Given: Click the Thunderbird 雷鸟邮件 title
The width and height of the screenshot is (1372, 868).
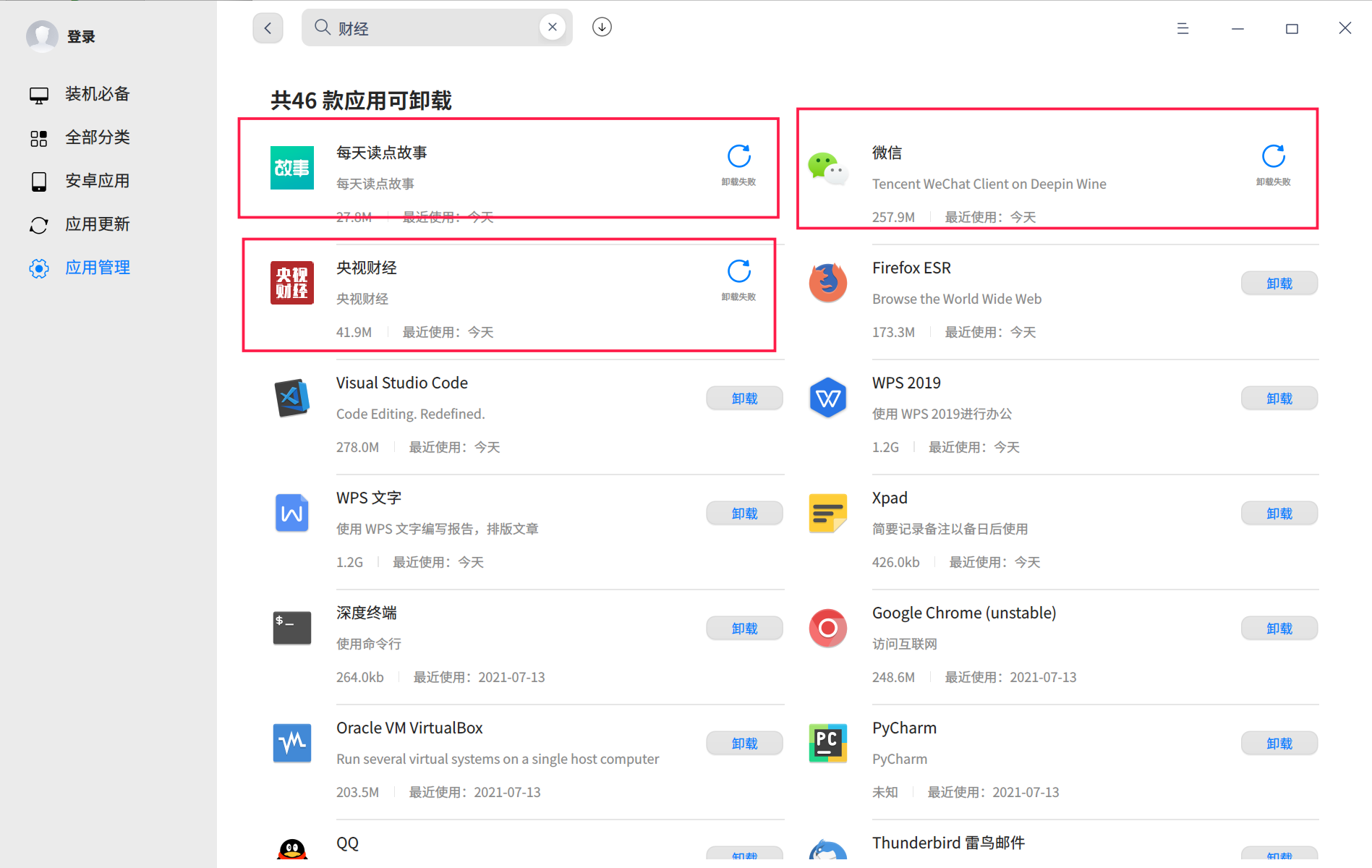Looking at the screenshot, I should click(x=948, y=843).
